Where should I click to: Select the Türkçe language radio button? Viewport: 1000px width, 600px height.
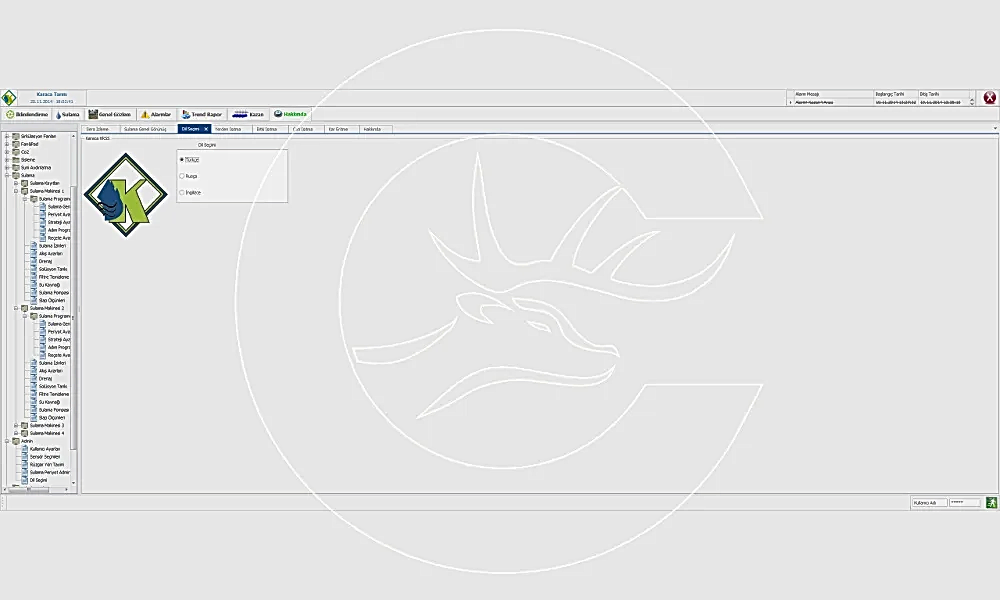tap(181, 159)
